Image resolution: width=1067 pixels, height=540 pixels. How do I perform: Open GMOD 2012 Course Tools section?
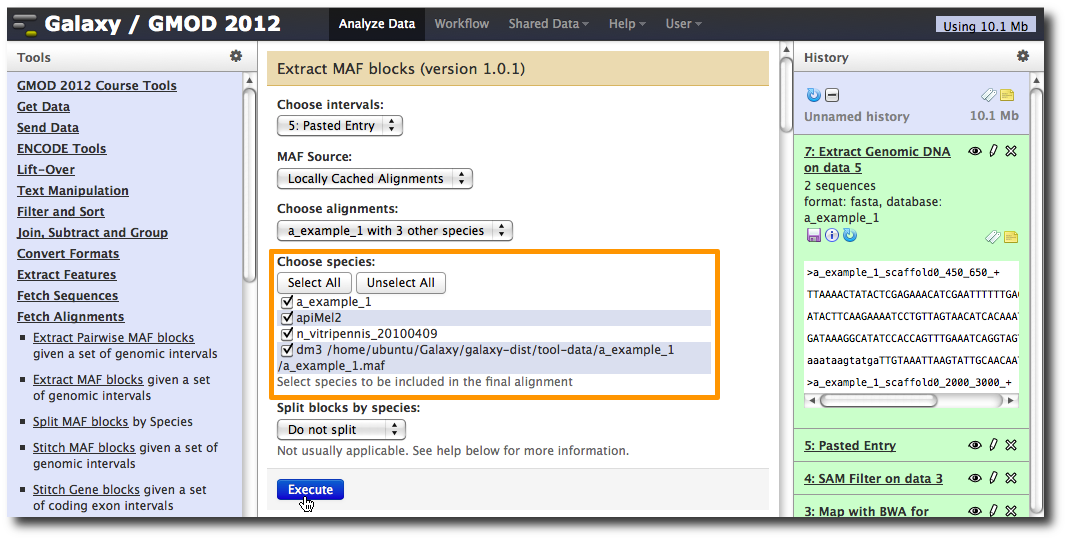pos(97,86)
